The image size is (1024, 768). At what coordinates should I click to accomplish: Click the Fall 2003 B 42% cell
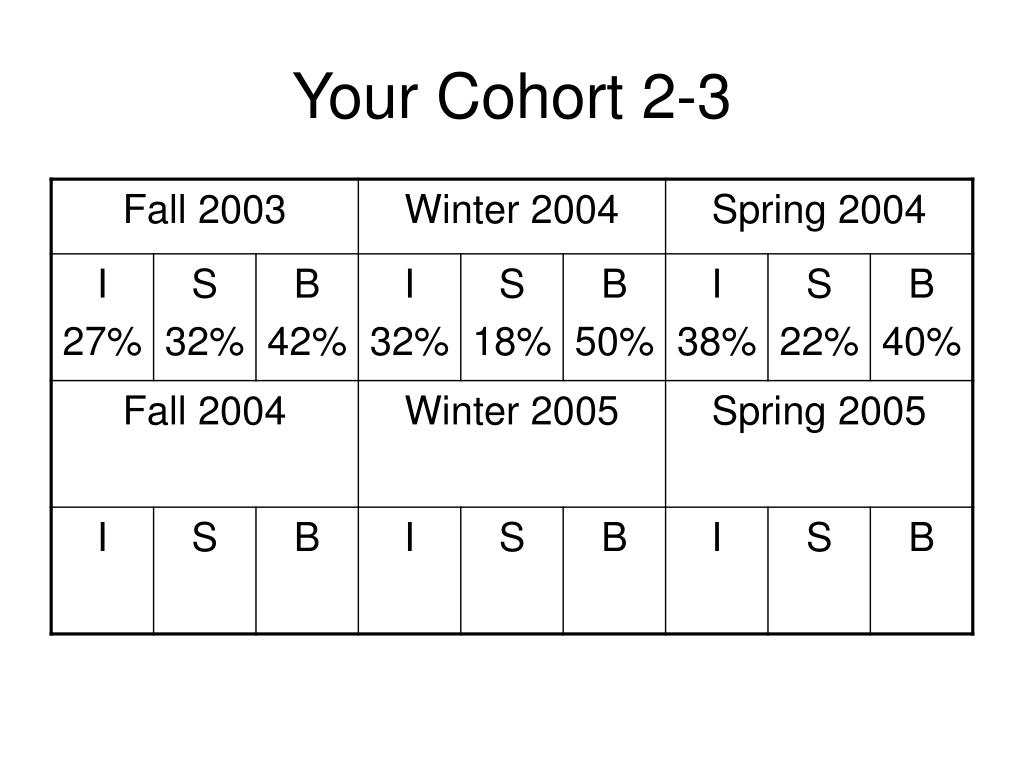coord(307,317)
